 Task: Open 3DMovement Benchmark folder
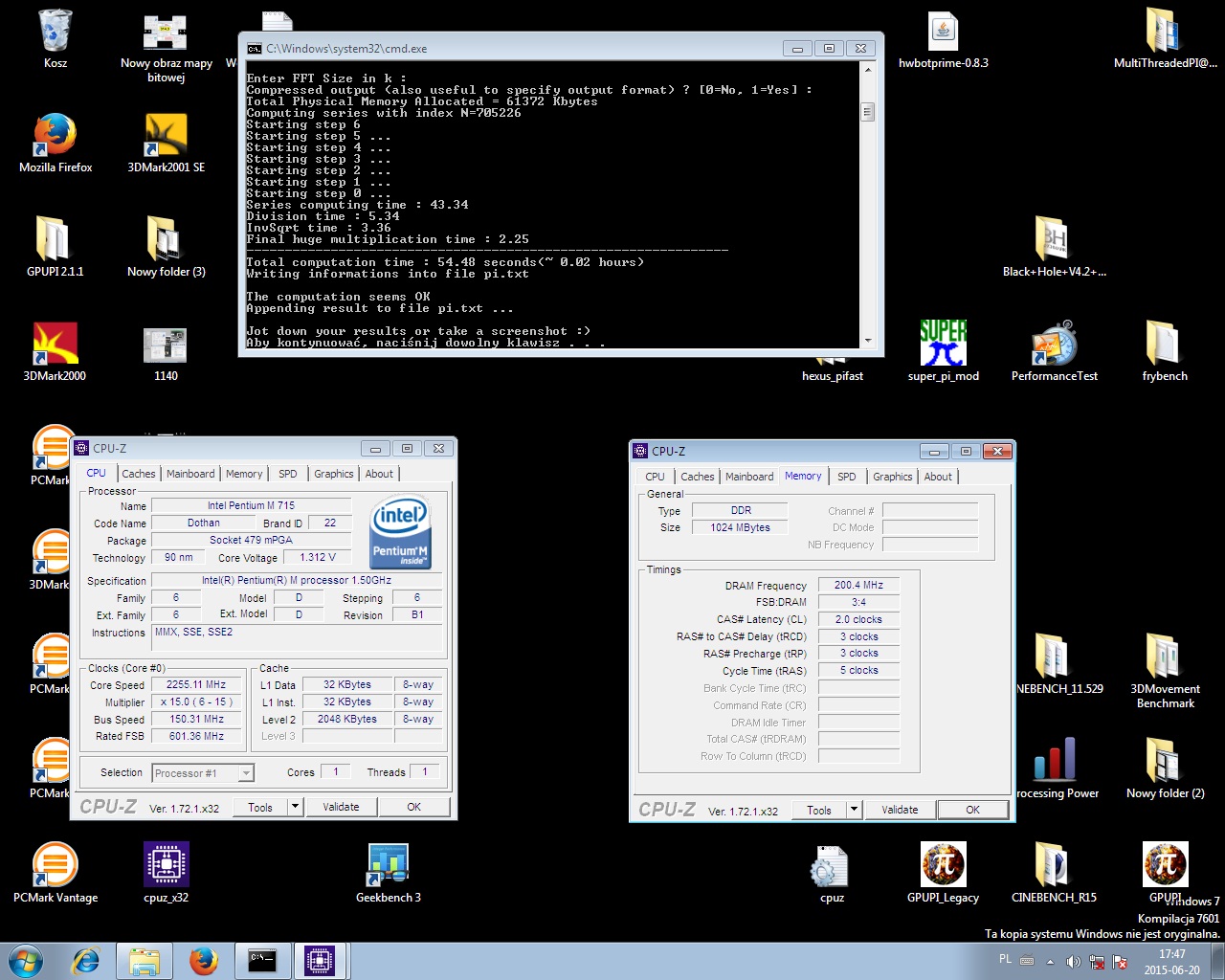click(1165, 670)
